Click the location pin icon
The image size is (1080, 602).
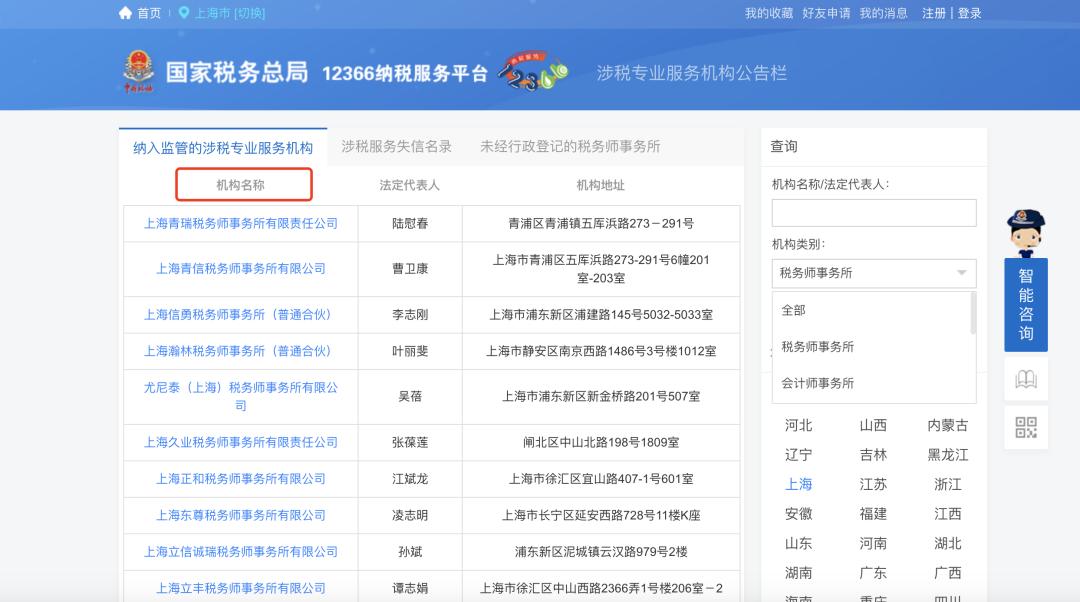(184, 12)
